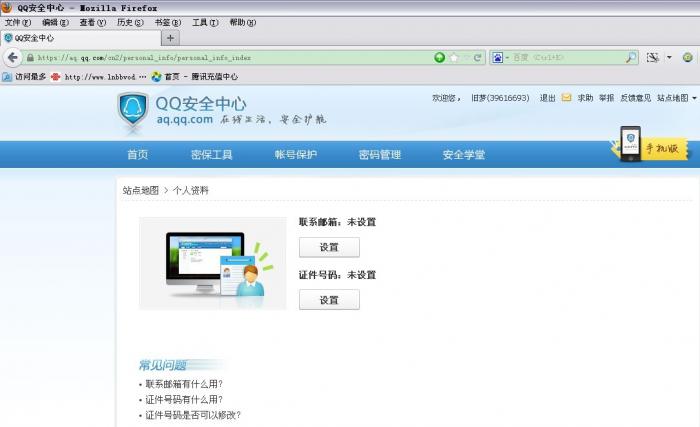Image resolution: width=700 pixels, height=427 pixels.
Task: Click the green round icon at toolbar end
Action: tap(688, 57)
